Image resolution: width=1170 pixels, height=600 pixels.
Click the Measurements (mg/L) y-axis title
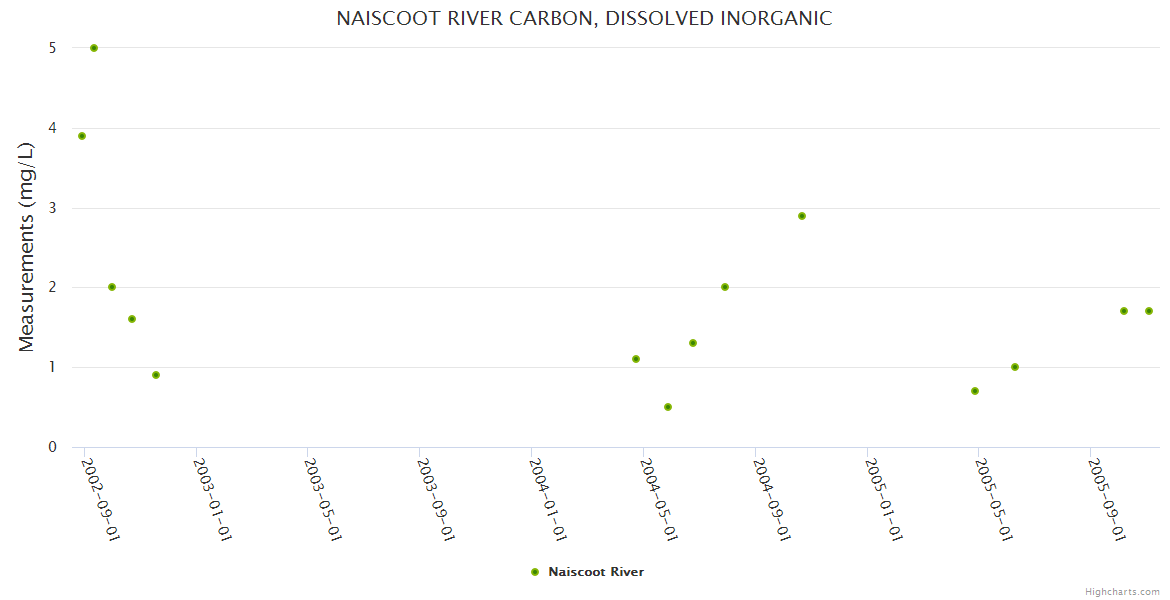click(x=27, y=246)
